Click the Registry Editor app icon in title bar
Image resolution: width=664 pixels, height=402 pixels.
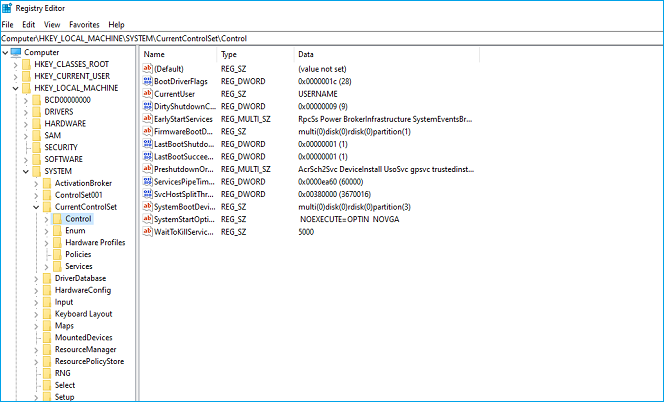pos(8,8)
